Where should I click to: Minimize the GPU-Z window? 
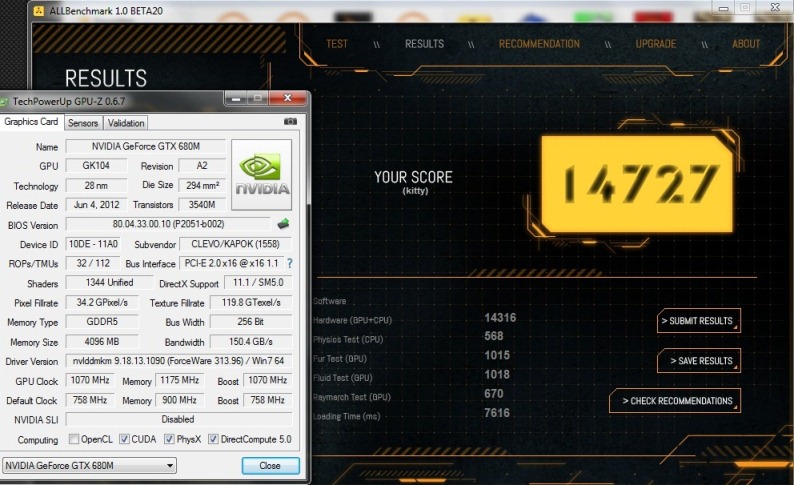click(x=235, y=98)
